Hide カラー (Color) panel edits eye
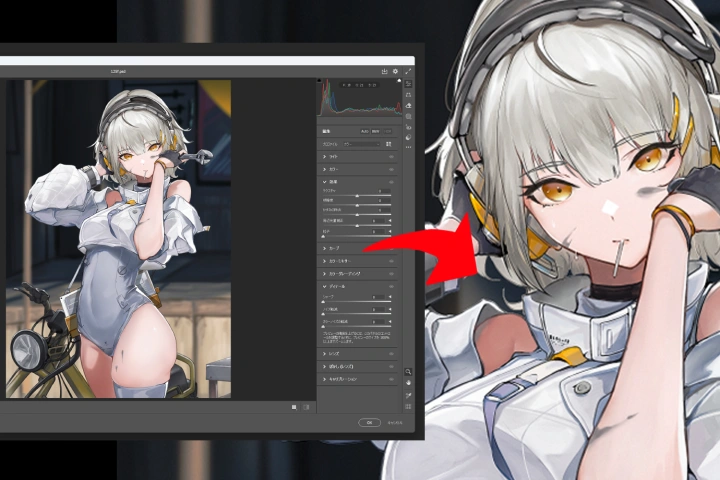 click(x=391, y=169)
